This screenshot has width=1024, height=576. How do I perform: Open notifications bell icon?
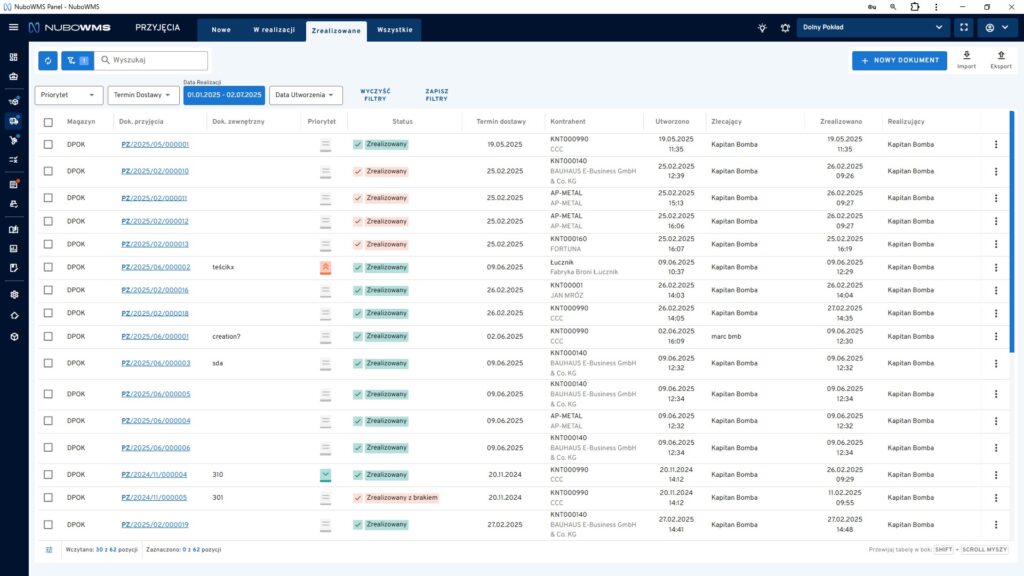[x=785, y=28]
